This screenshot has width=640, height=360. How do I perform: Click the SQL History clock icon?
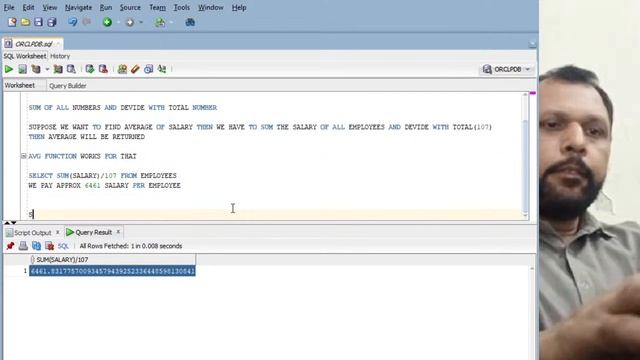[x=149, y=69]
